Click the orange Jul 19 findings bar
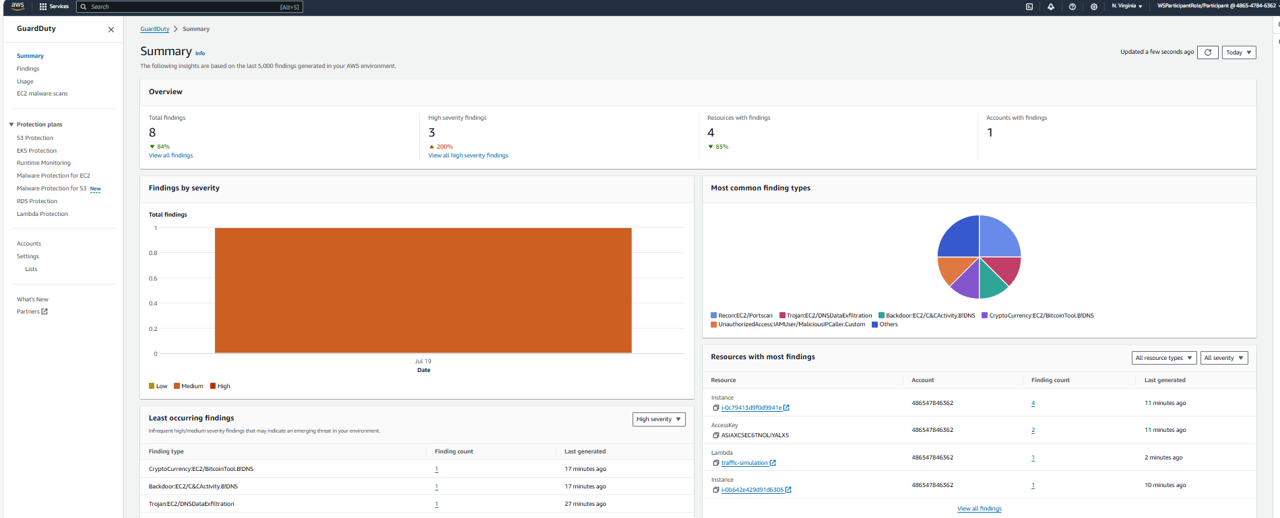The height and width of the screenshot is (518, 1280). [423, 290]
